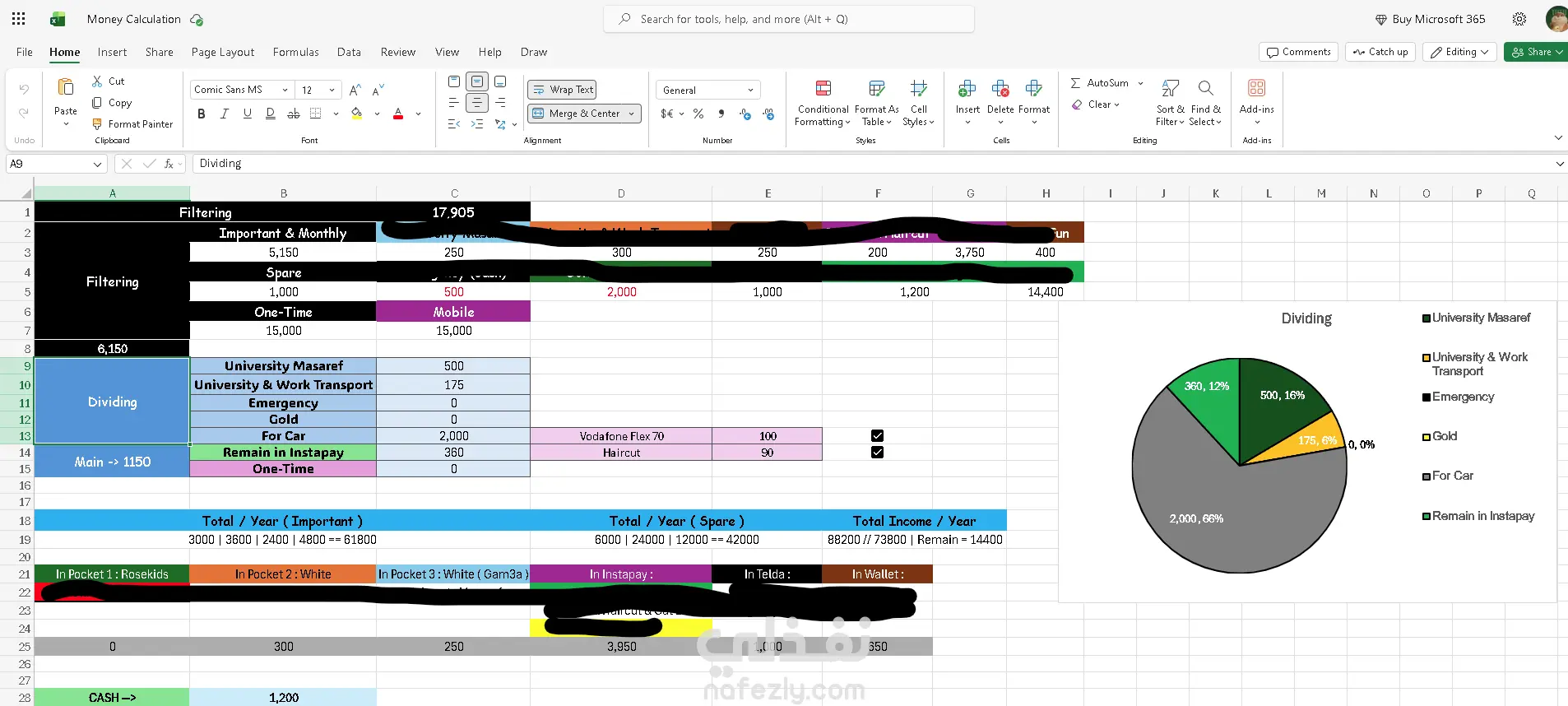Expand the font color dropdown arrow
This screenshot has width=1568, height=706.
click(418, 114)
